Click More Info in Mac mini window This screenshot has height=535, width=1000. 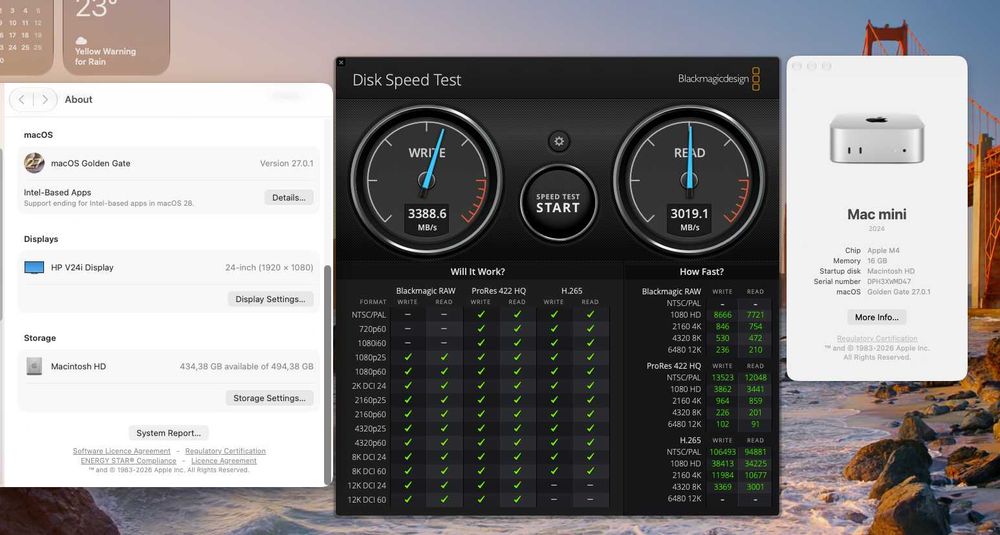(876, 317)
